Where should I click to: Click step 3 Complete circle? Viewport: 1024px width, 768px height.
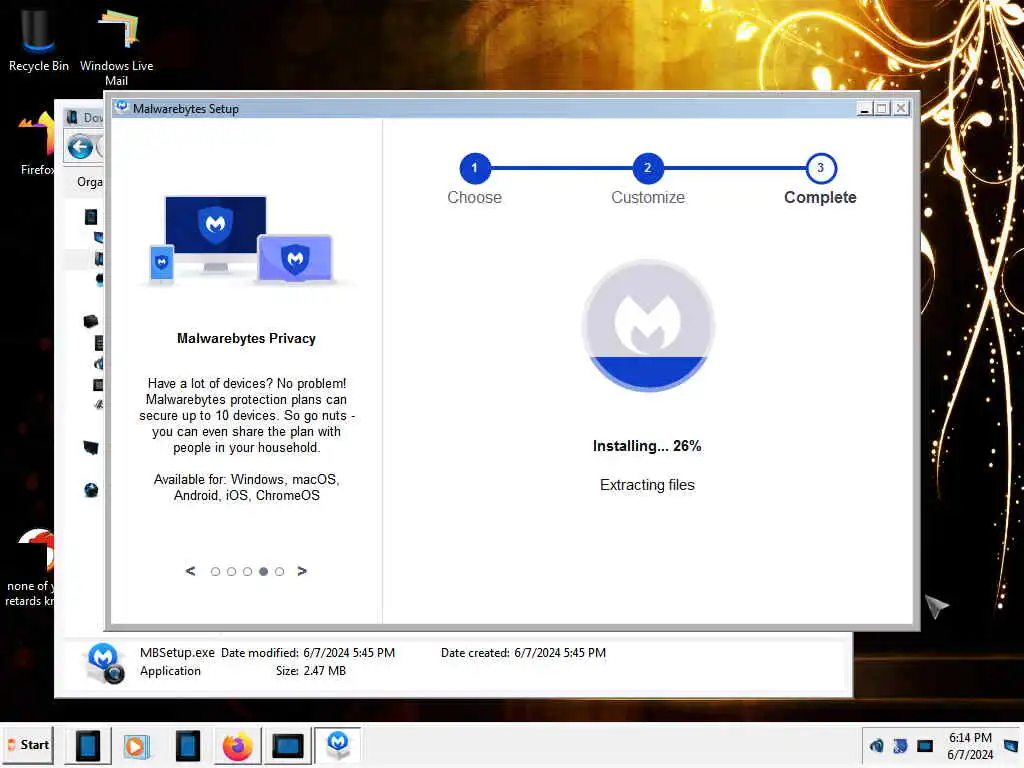(x=820, y=168)
